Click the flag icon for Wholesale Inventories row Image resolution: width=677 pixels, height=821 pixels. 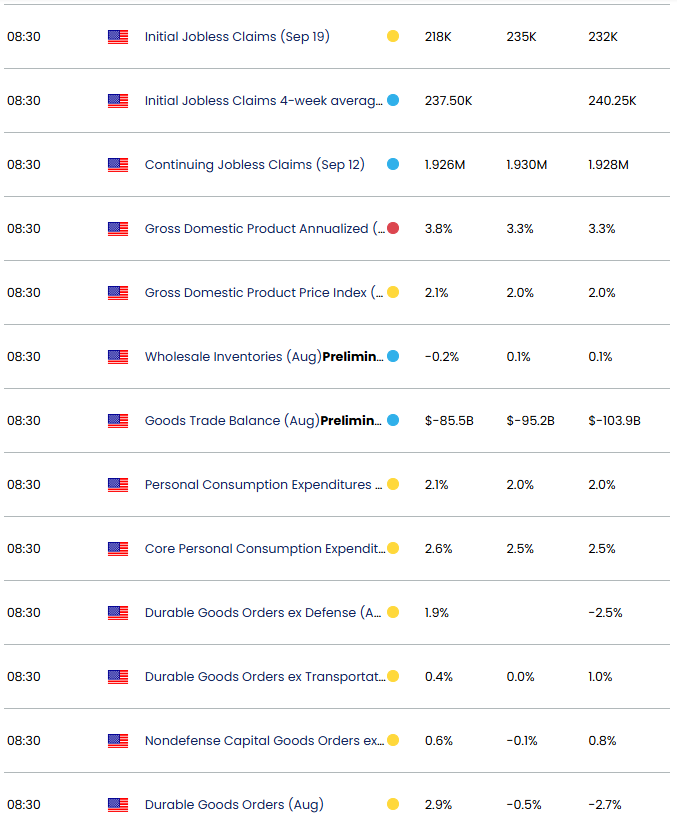118,357
